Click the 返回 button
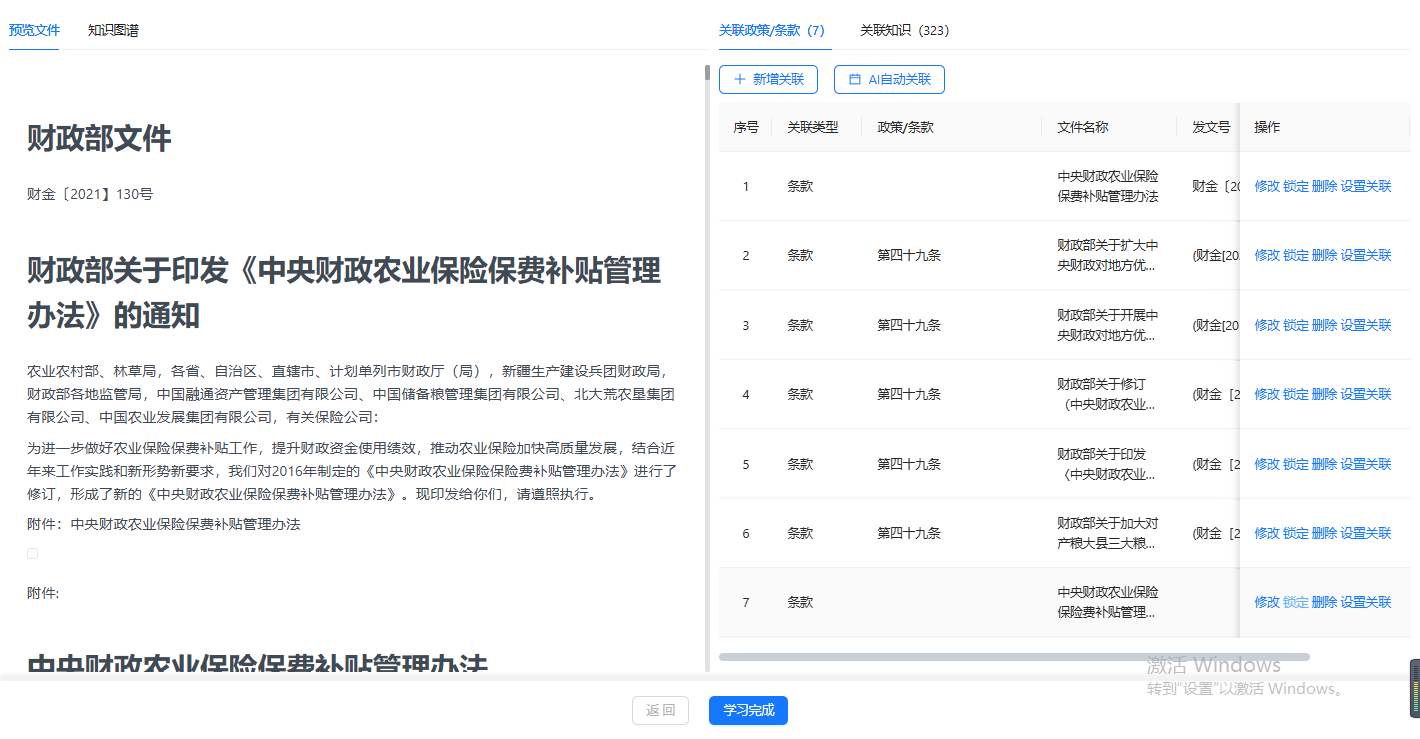The width and height of the screenshot is (1420, 739). click(661, 711)
